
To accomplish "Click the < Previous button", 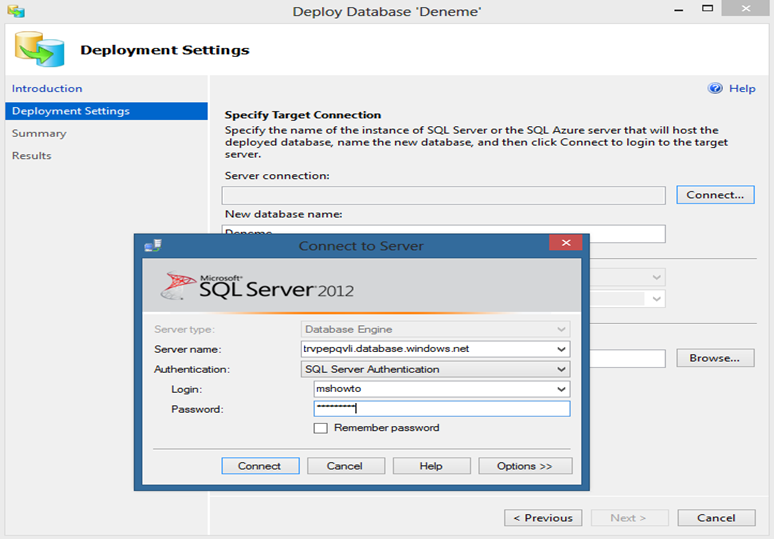I will click(x=543, y=518).
